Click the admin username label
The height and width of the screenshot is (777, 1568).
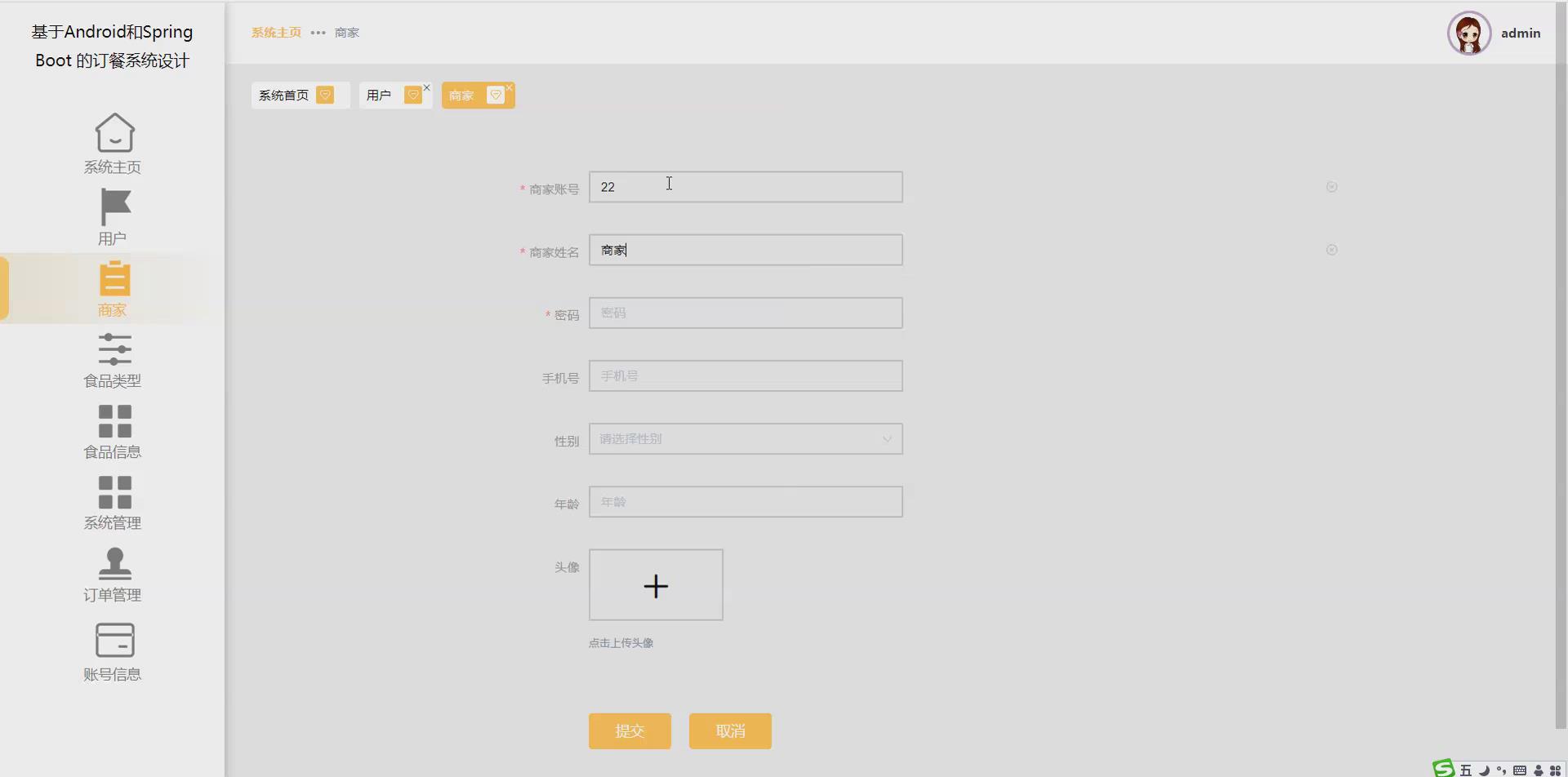(x=1521, y=33)
